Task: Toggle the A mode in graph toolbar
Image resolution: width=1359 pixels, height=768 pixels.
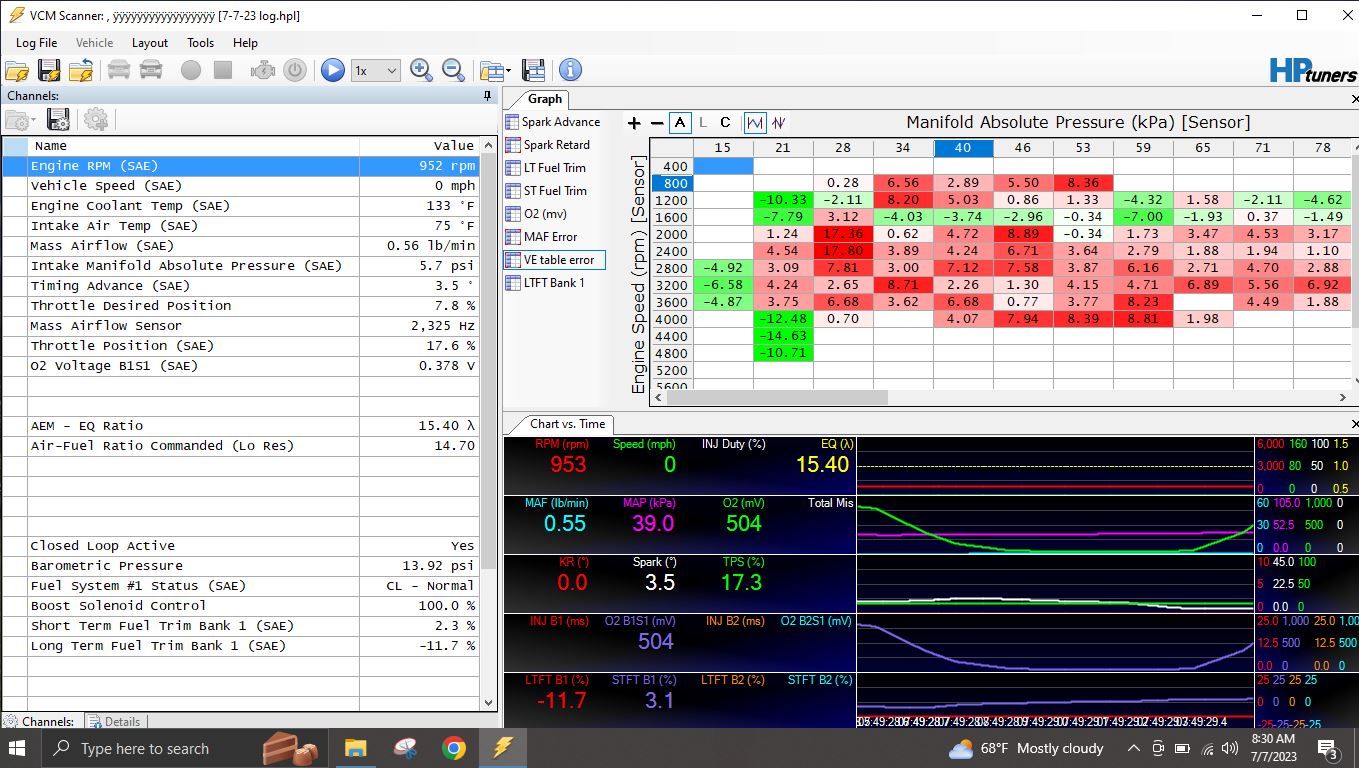Action: click(681, 123)
